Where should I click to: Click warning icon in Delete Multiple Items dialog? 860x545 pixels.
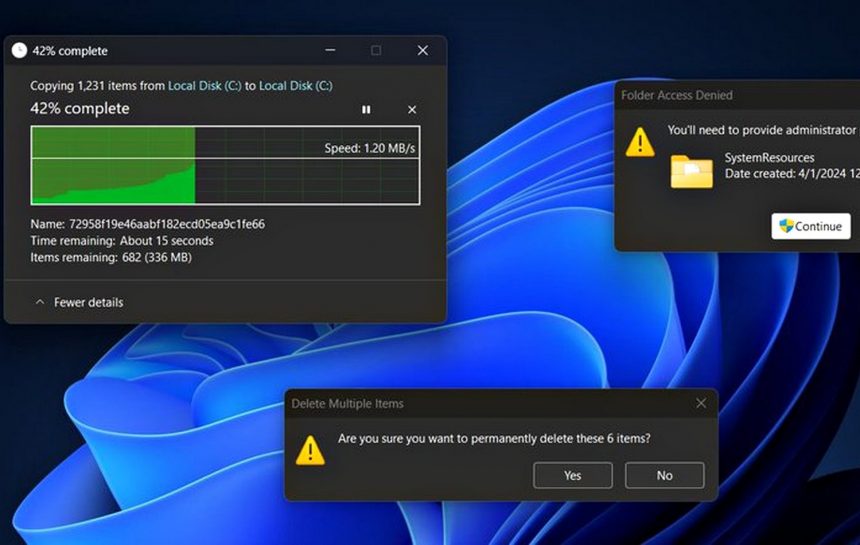tap(310, 450)
